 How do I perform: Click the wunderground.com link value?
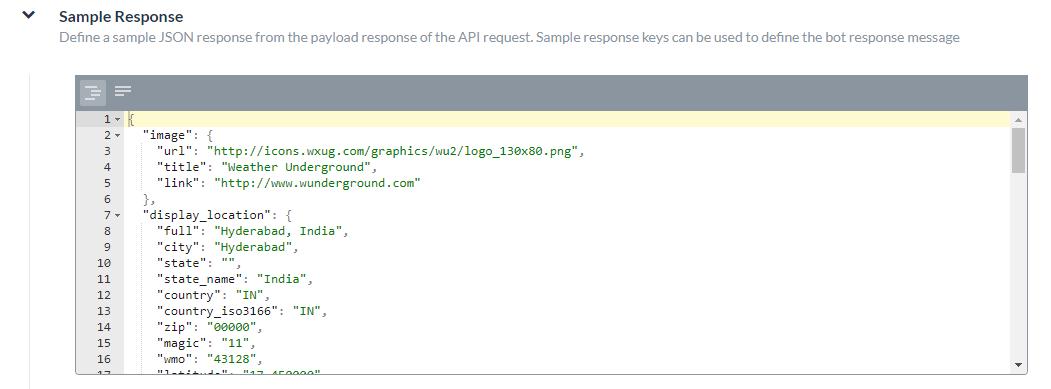tap(317, 183)
